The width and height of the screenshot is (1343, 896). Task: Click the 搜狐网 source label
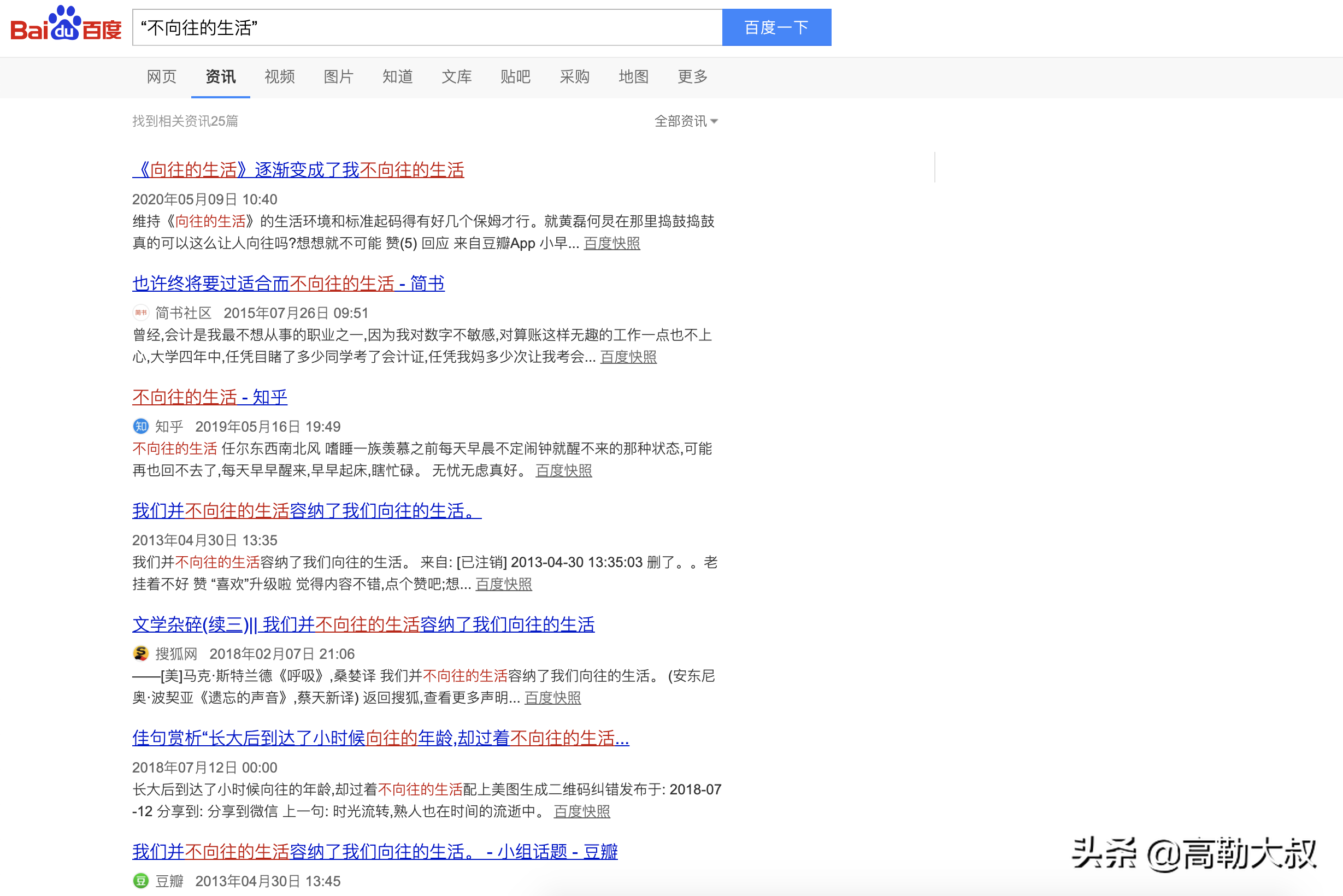176,654
